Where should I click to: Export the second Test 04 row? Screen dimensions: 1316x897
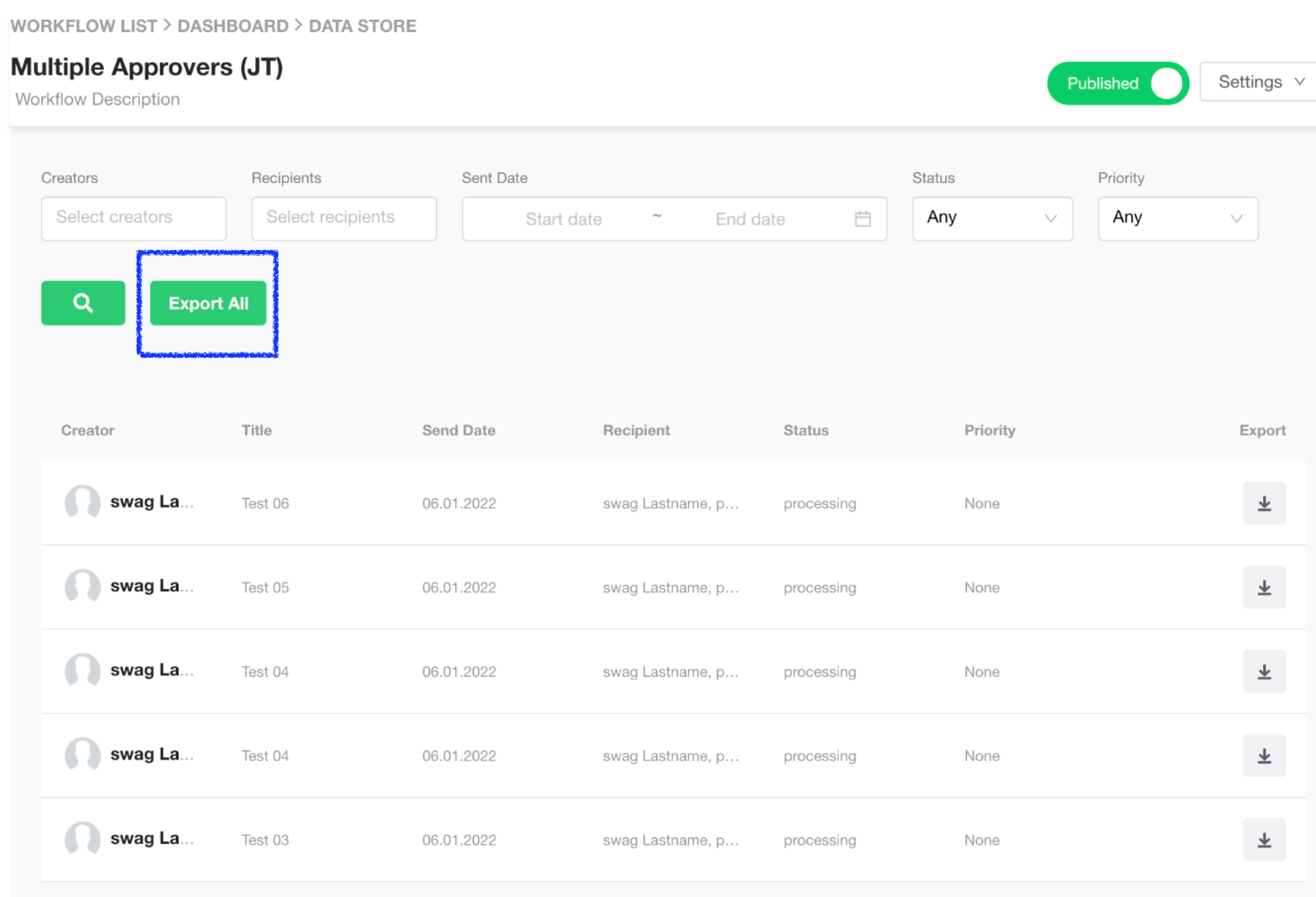[x=1263, y=756]
